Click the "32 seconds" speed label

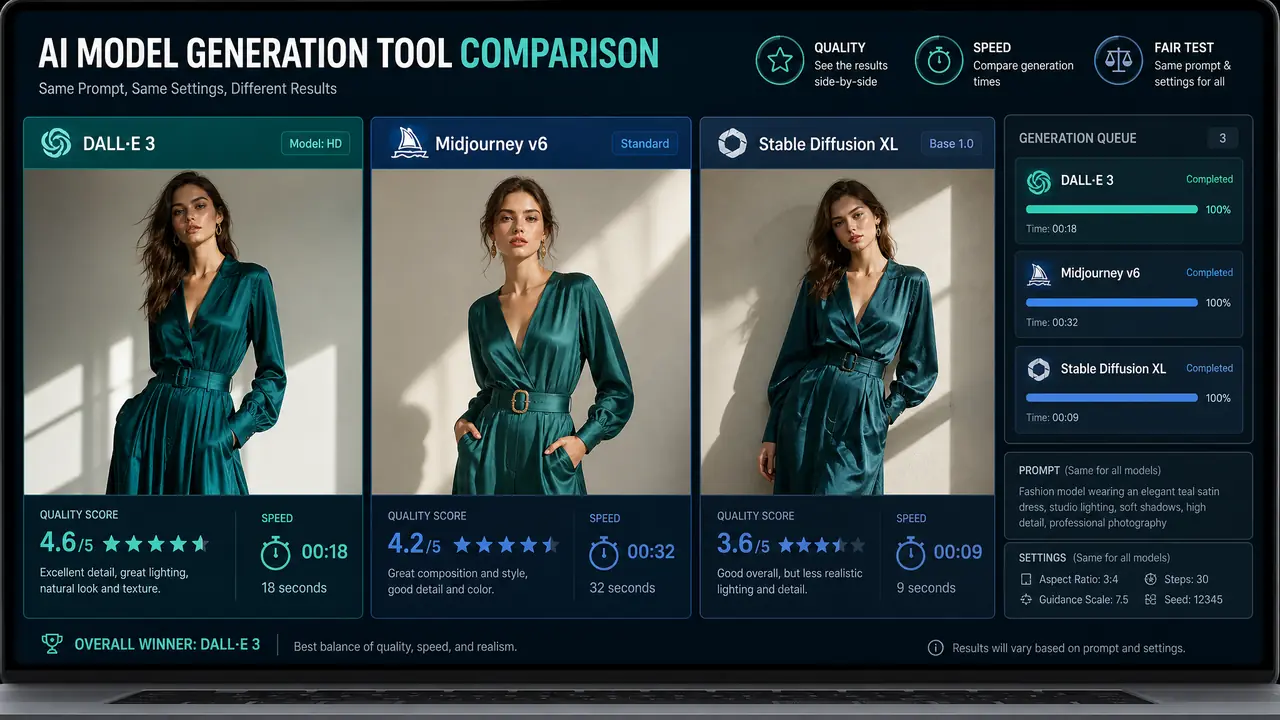(622, 588)
